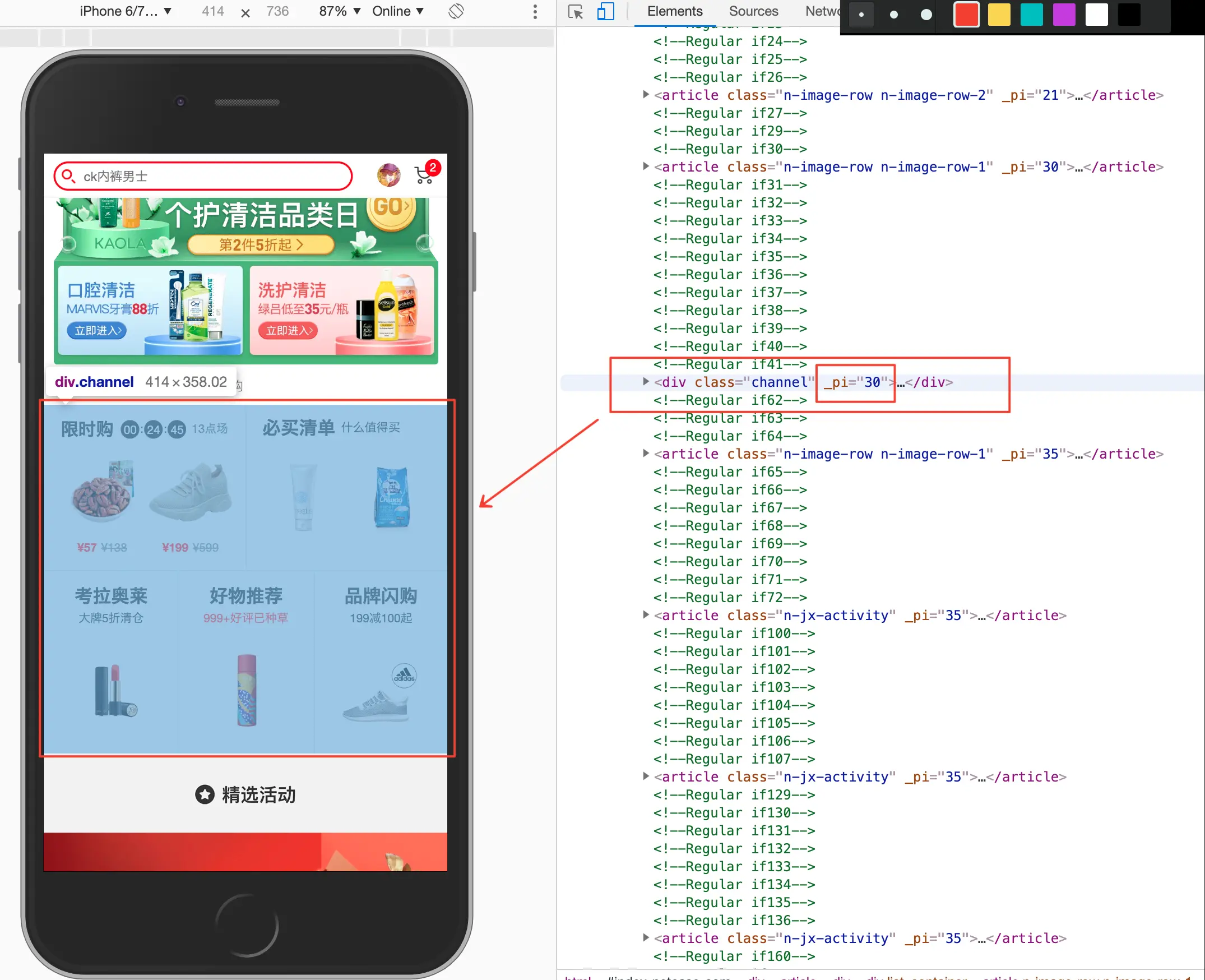Open the shopping cart icon

click(424, 174)
